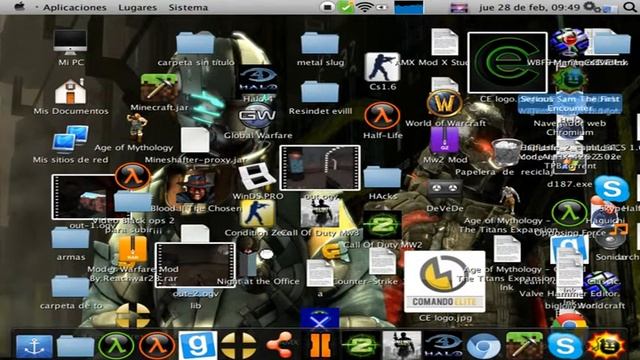The image size is (640, 360).
Task: Play the out-2.ogv video thumbnail
Action: click(x=195, y=265)
